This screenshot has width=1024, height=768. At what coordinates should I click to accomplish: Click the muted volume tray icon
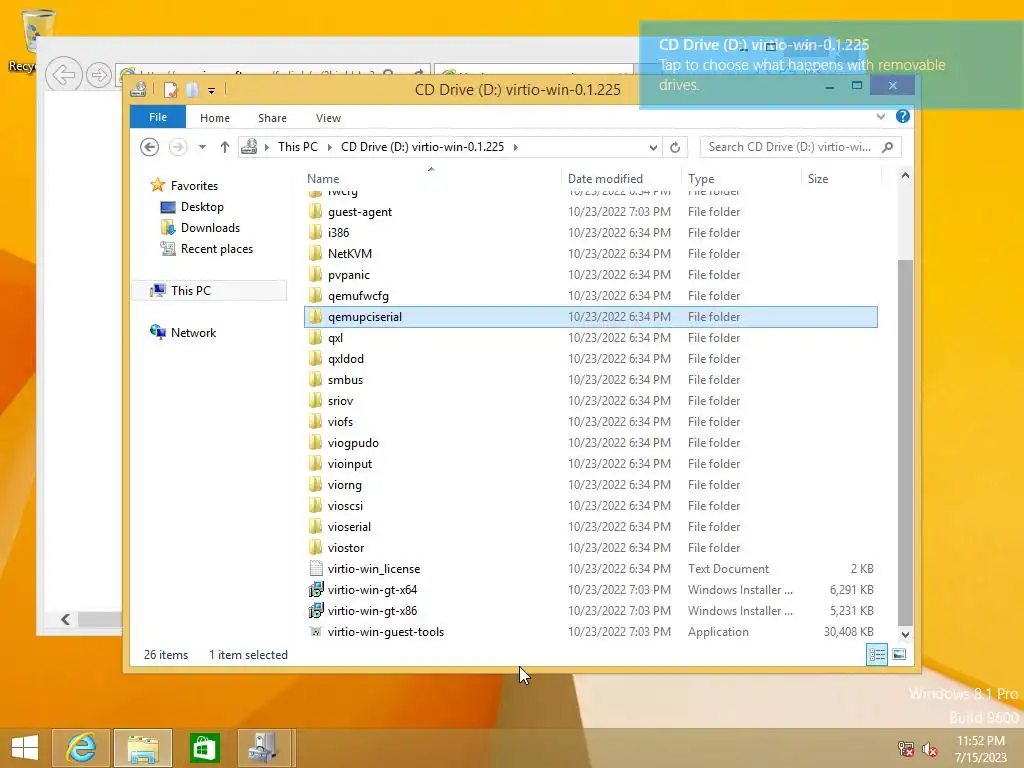point(929,748)
